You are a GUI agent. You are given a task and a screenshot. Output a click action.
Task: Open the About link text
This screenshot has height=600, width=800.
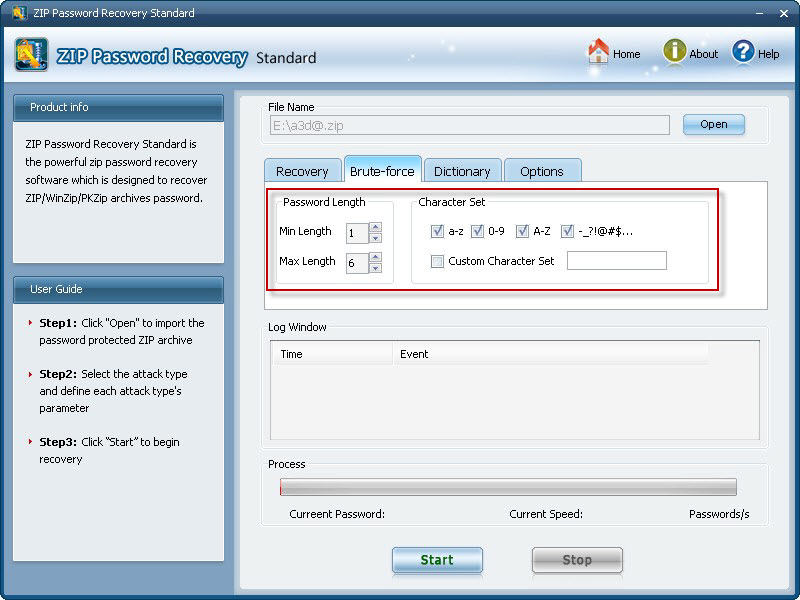(x=704, y=54)
